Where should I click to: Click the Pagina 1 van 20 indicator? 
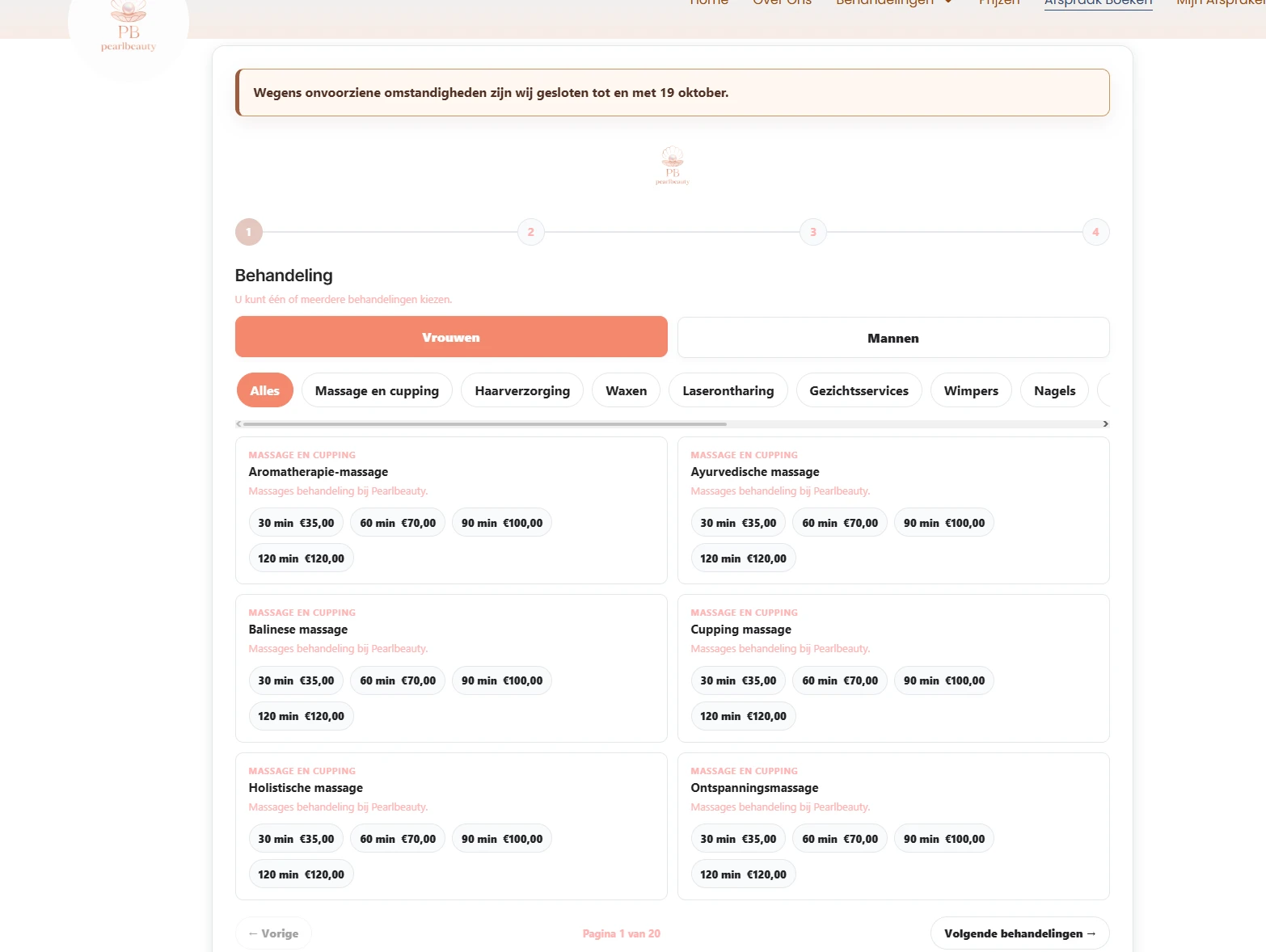pos(622,933)
